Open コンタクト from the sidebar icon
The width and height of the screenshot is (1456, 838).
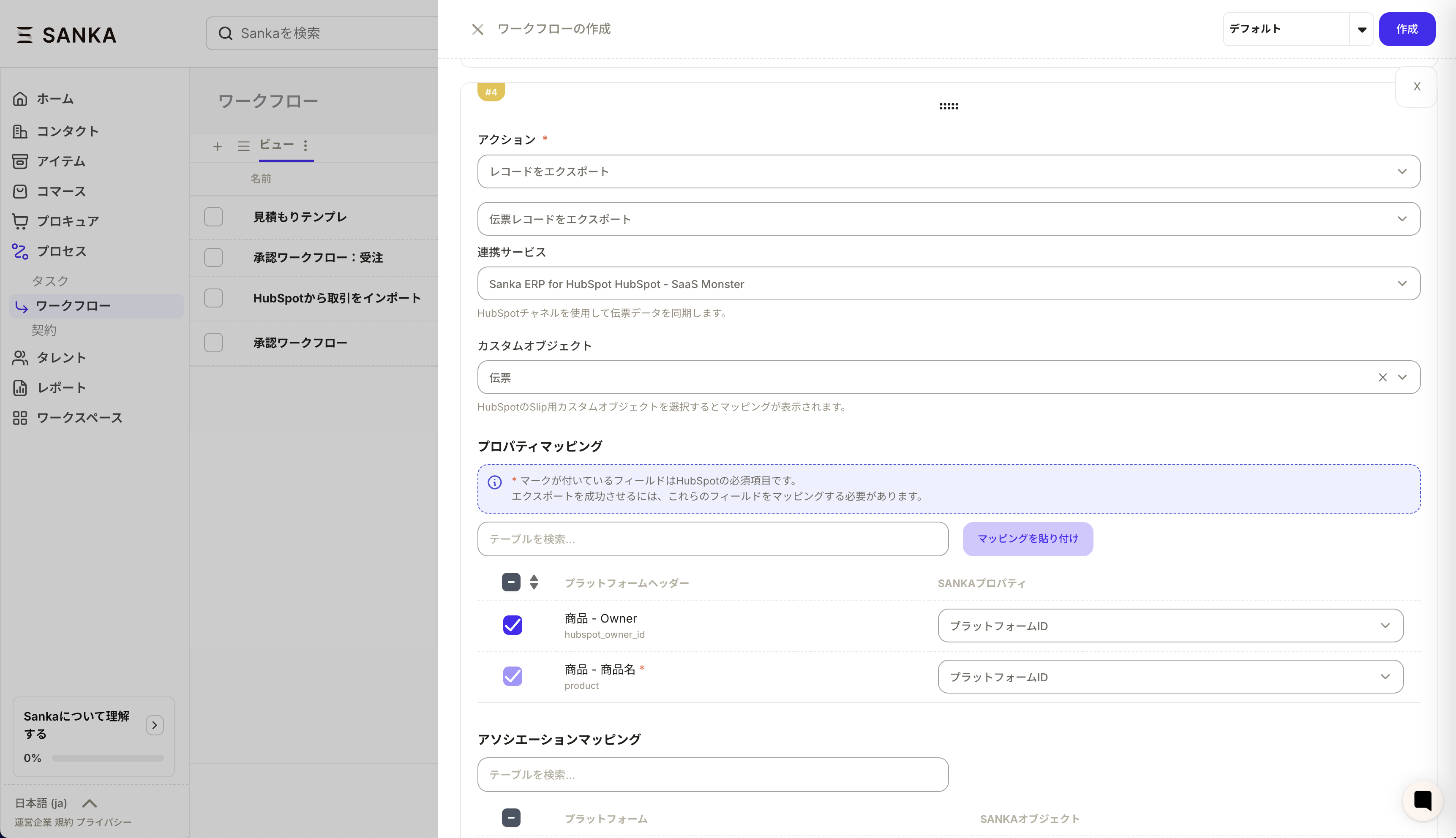click(20, 131)
